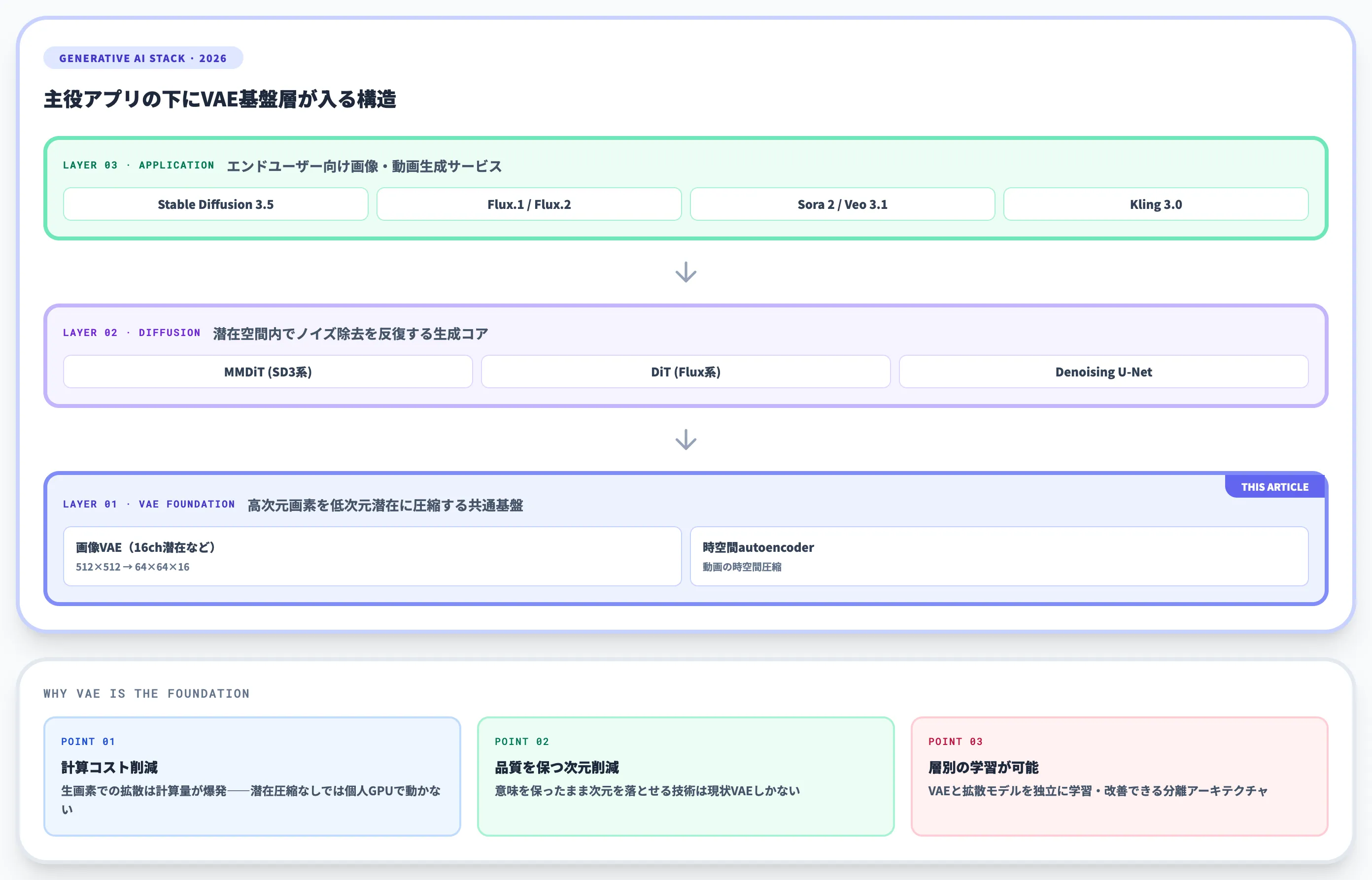Image resolution: width=1372 pixels, height=880 pixels.
Task: Select the Denoising U-Net chip
Action: [1104, 372]
